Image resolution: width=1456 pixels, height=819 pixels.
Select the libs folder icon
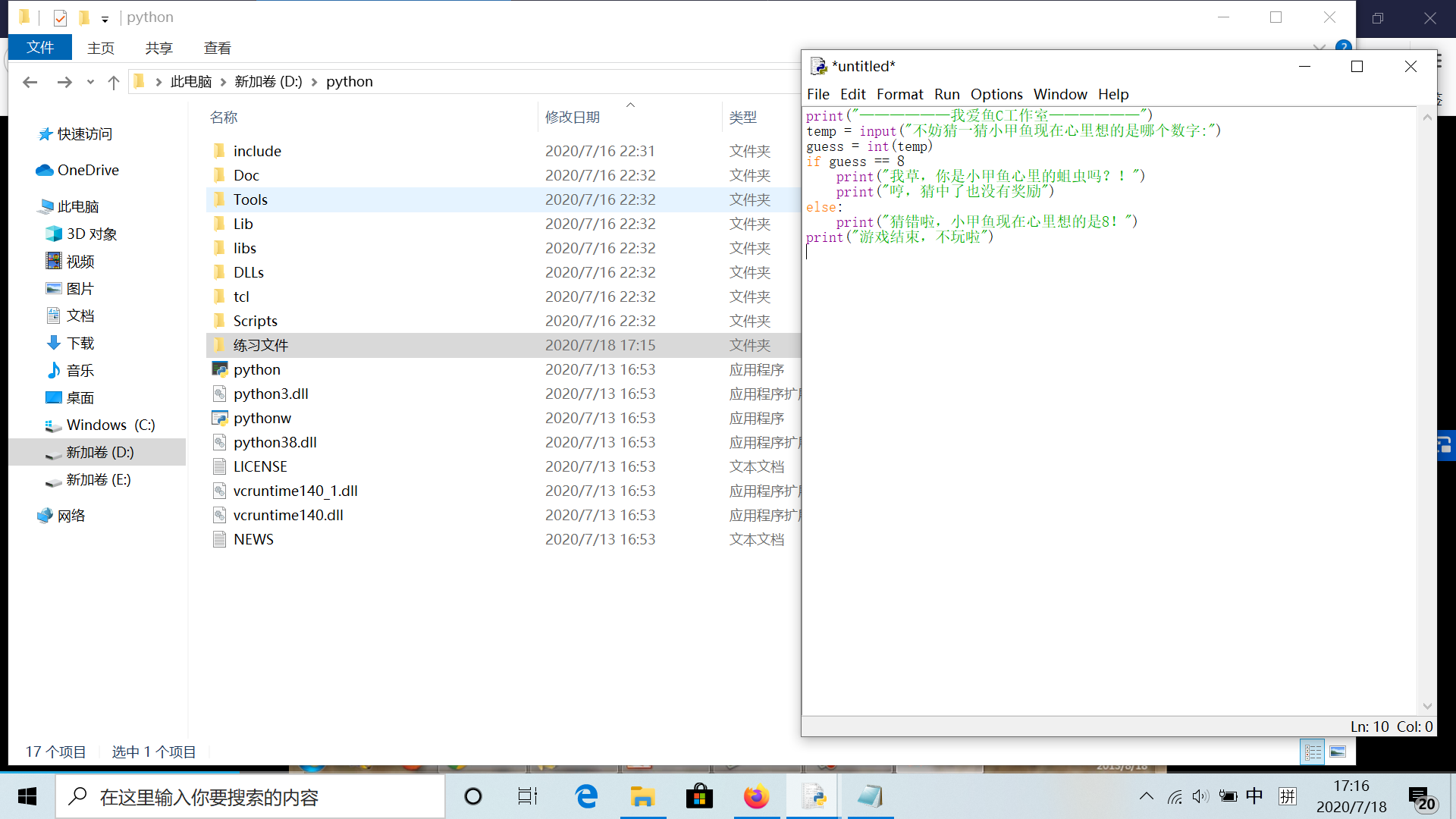(219, 248)
